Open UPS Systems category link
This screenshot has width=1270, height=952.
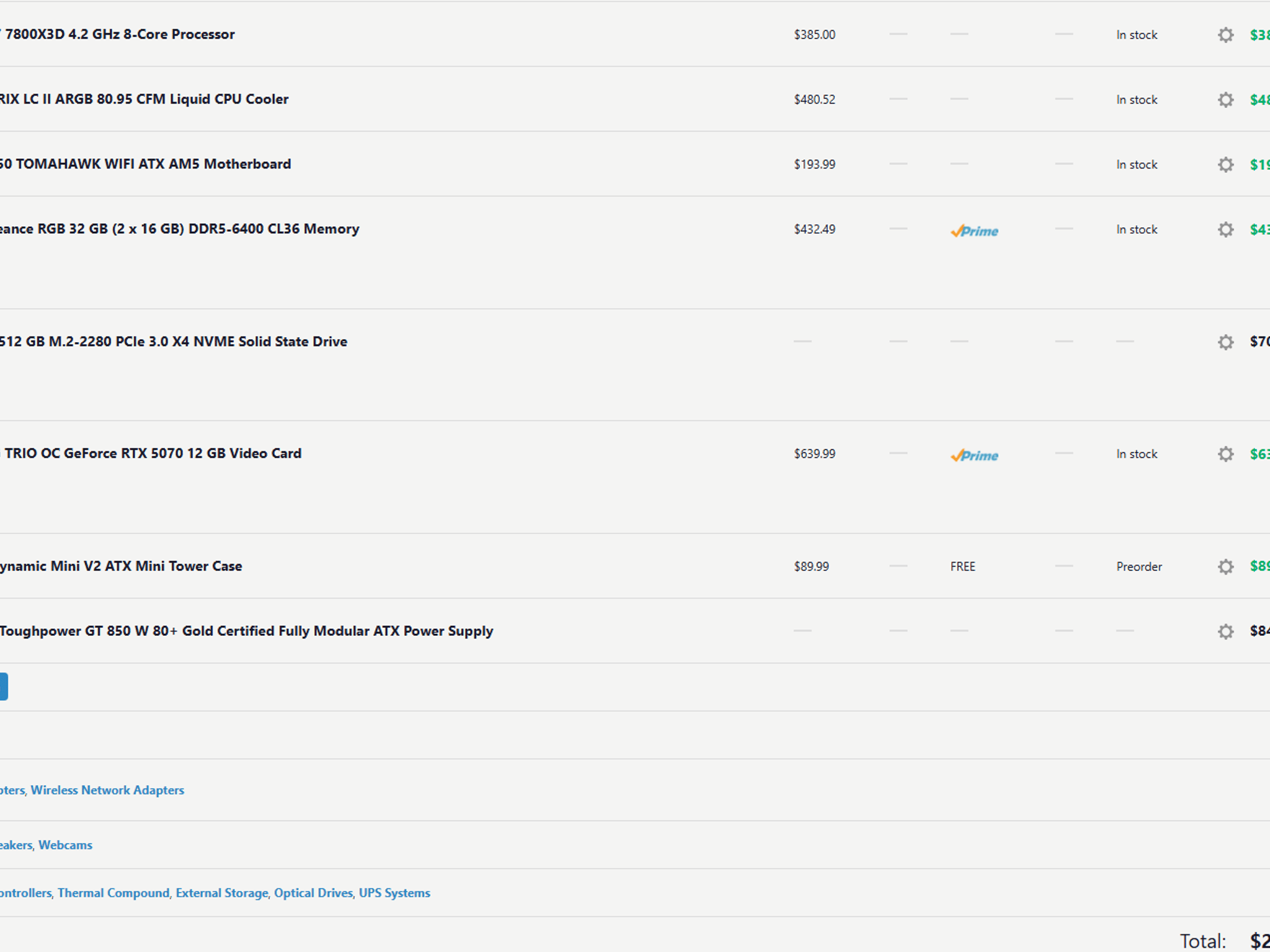[394, 893]
